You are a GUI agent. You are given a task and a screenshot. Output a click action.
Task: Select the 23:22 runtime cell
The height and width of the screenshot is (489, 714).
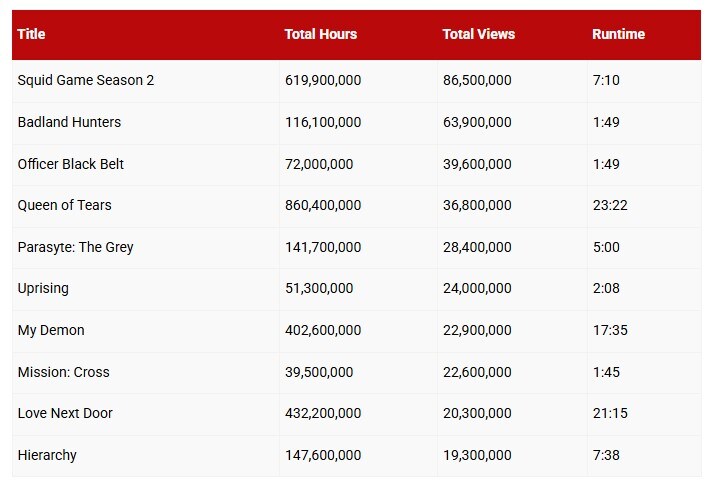coord(609,205)
